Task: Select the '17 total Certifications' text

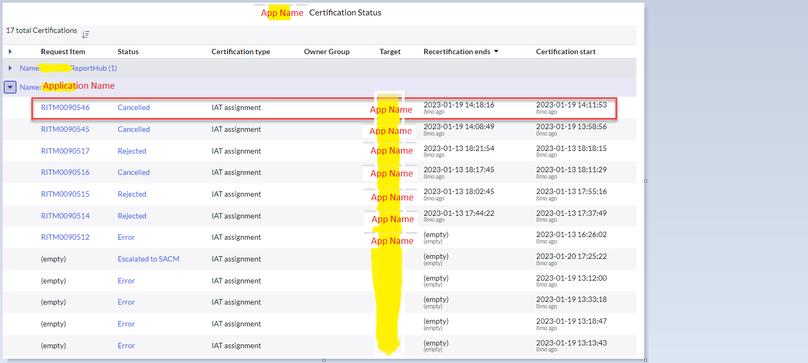Action: coord(41,30)
